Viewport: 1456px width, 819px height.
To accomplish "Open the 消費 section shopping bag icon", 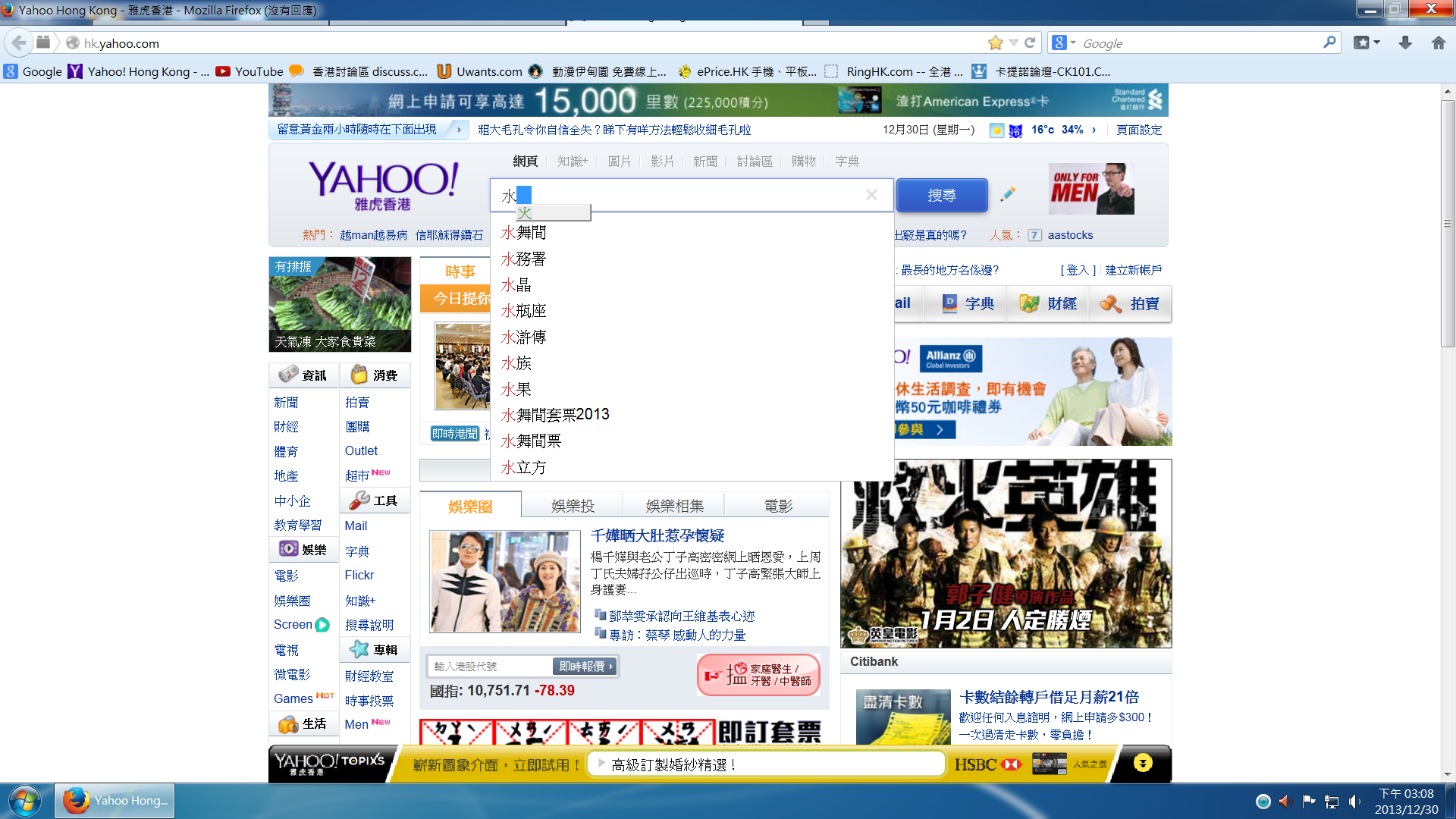I will coord(359,375).
